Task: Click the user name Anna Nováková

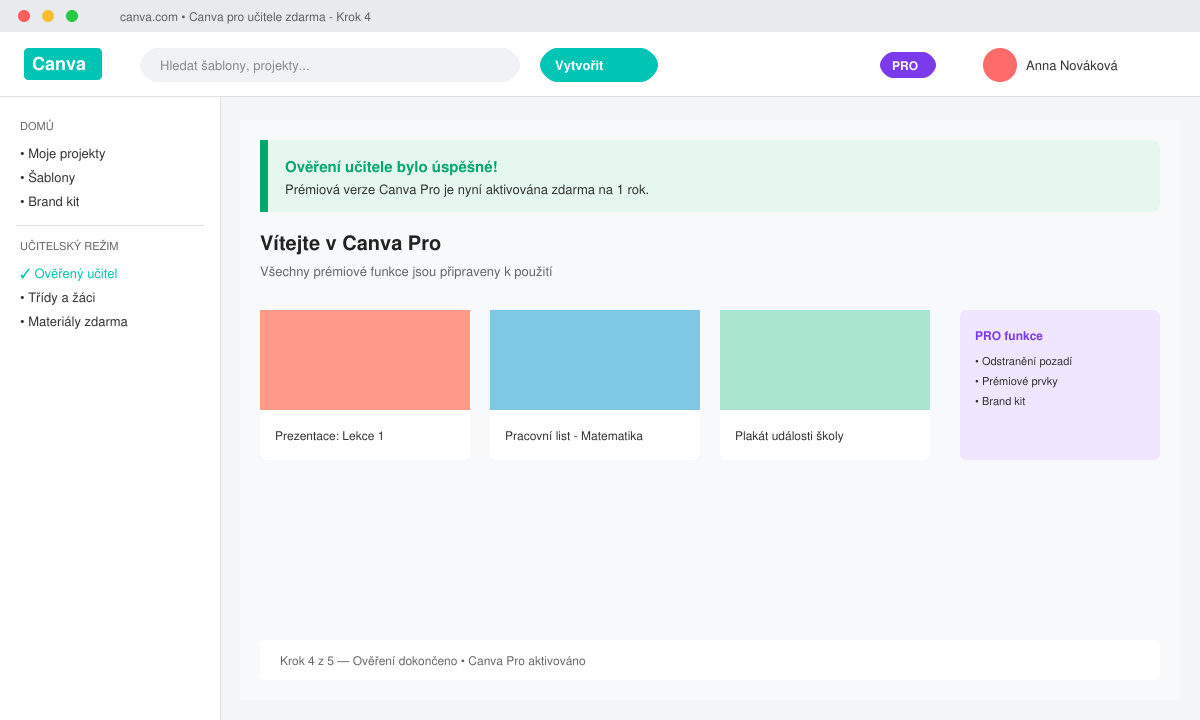Action: click(1072, 65)
